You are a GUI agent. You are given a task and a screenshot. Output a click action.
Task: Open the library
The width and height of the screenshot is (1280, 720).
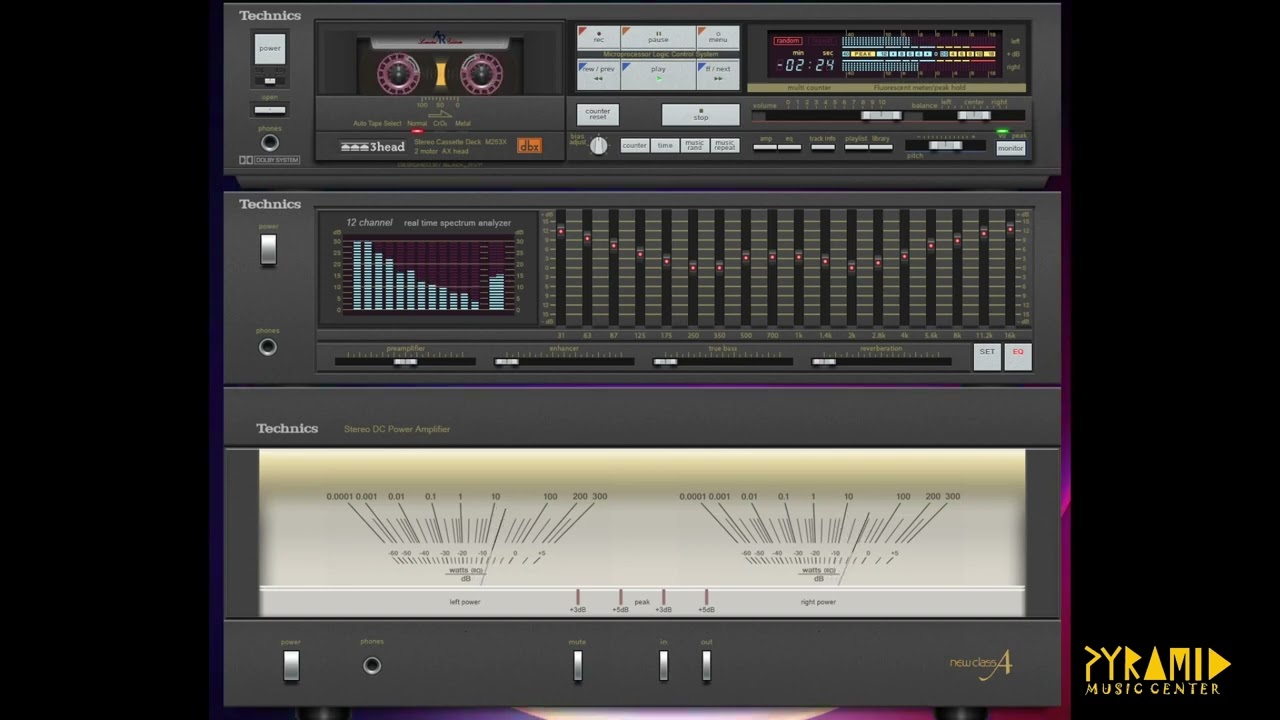[x=880, y=147]
